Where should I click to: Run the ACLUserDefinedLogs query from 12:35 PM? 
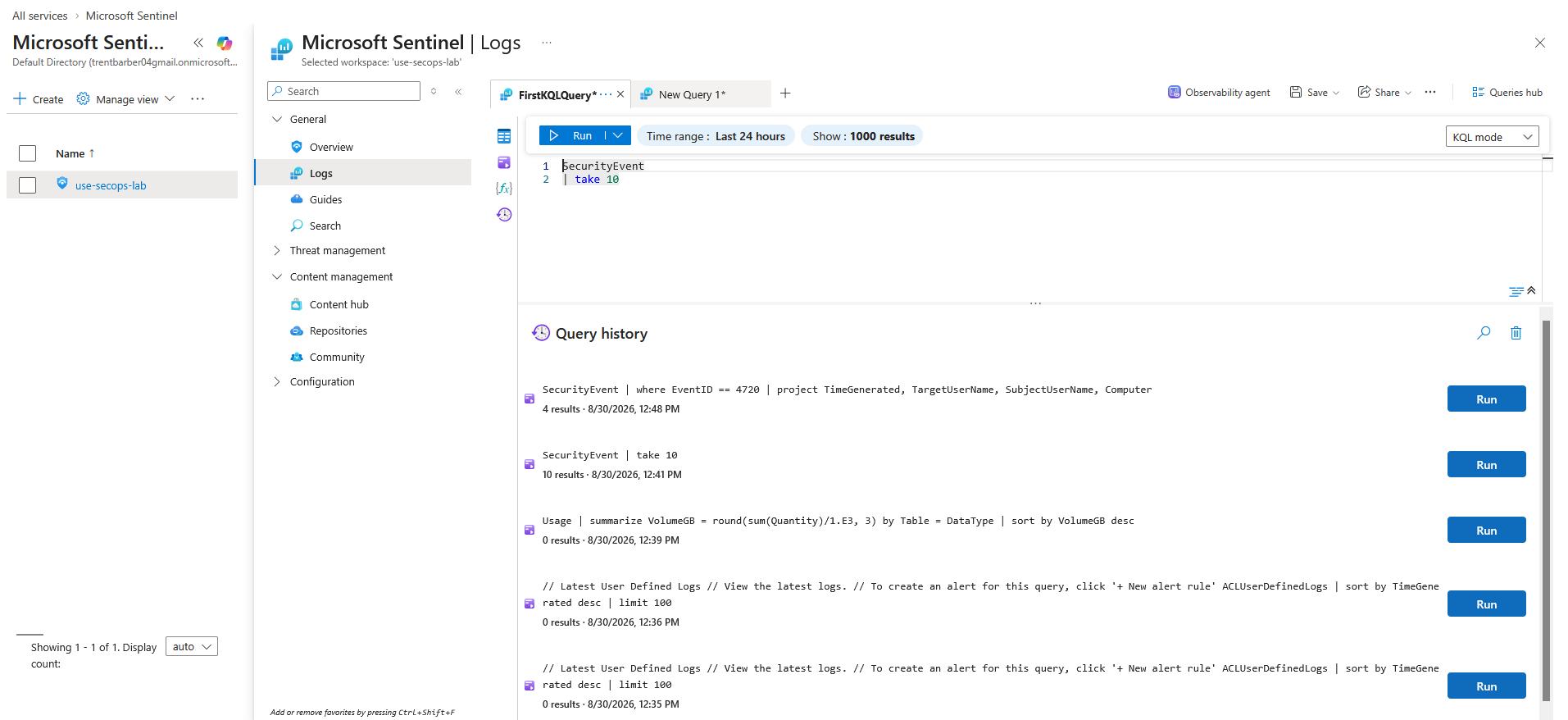pyautogui.click(x=1486, y=686)
